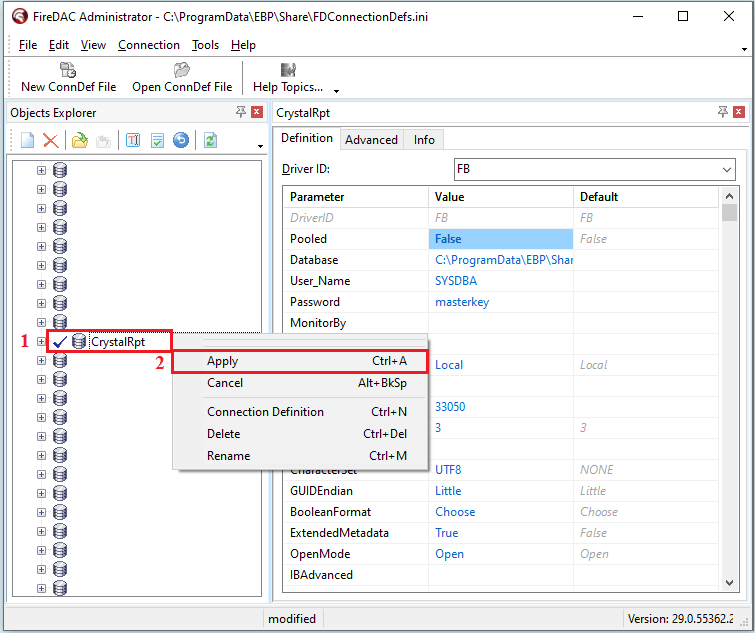Screen dimensions: 755x633
Task: Click the green refresh icon
Action: [x=211, y=141]
